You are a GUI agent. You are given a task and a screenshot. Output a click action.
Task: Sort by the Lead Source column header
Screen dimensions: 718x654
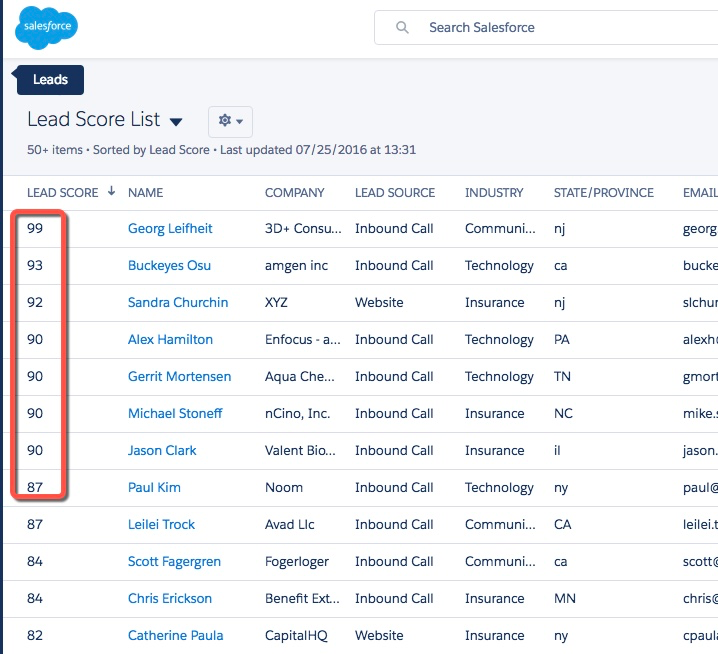(395, 193)
